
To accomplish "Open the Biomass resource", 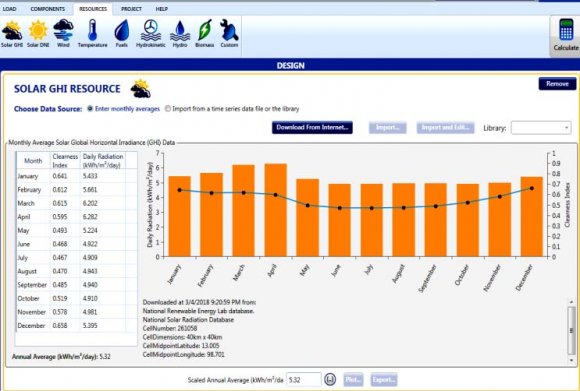I will click(x=205, y=34).
